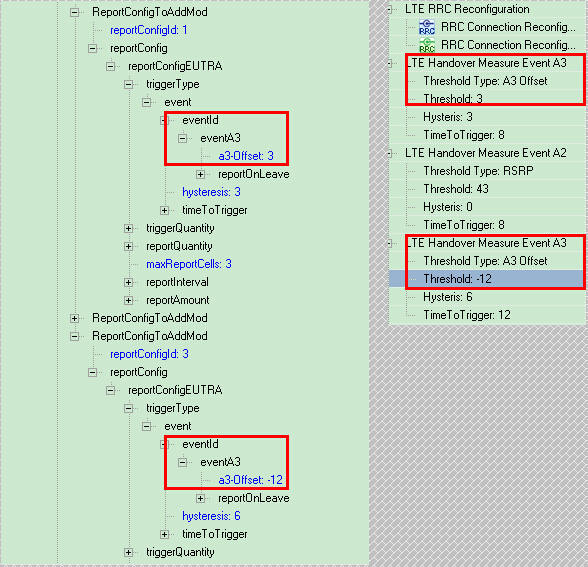The image size is (588, 567).
Task: Collapse reportConfig under reportConfigId: 1
Action: click(x=93, y=48)
